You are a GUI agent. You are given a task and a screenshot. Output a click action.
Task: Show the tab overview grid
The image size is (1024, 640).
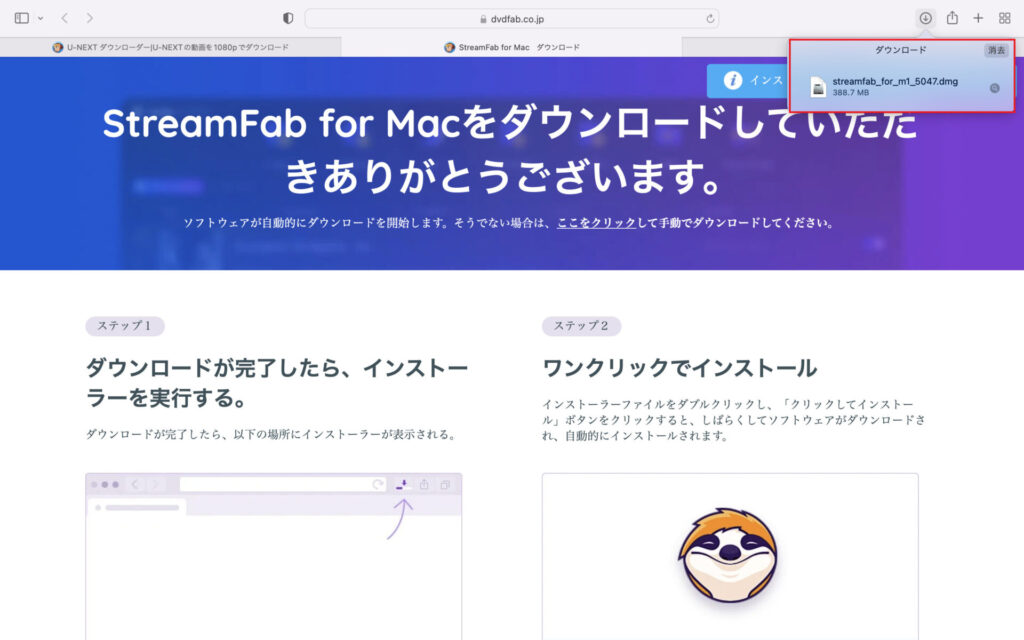pyautogui.click(x=1005, y=18)
